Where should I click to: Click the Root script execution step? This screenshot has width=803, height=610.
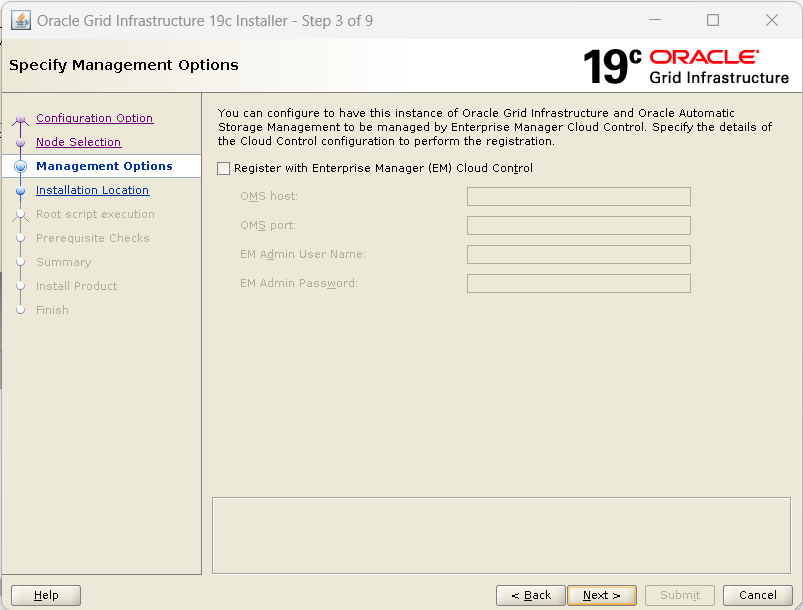point(95,214)
